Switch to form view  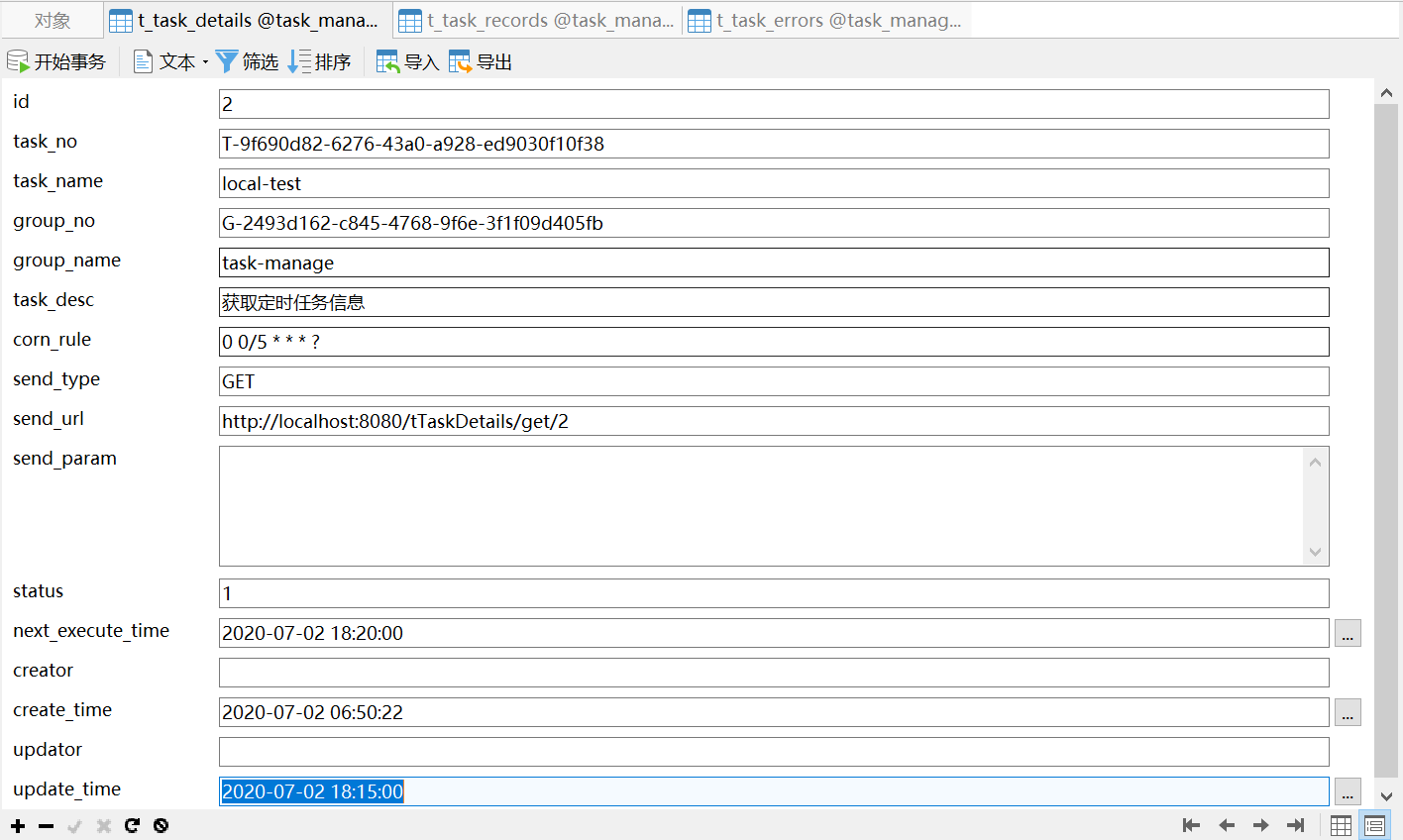point(1374,825)
